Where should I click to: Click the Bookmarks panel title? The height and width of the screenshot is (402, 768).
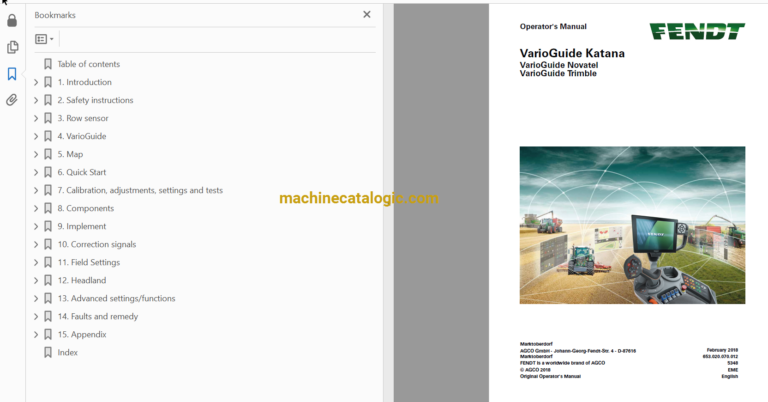[x=55, y=15]
